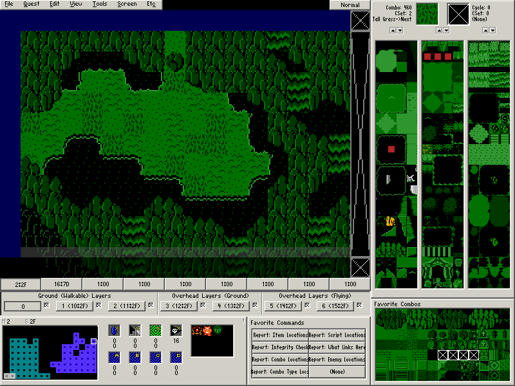Click the Overhead Layers (Flying) label
This screenshot has height=386, width=515.
coord(314,296)
